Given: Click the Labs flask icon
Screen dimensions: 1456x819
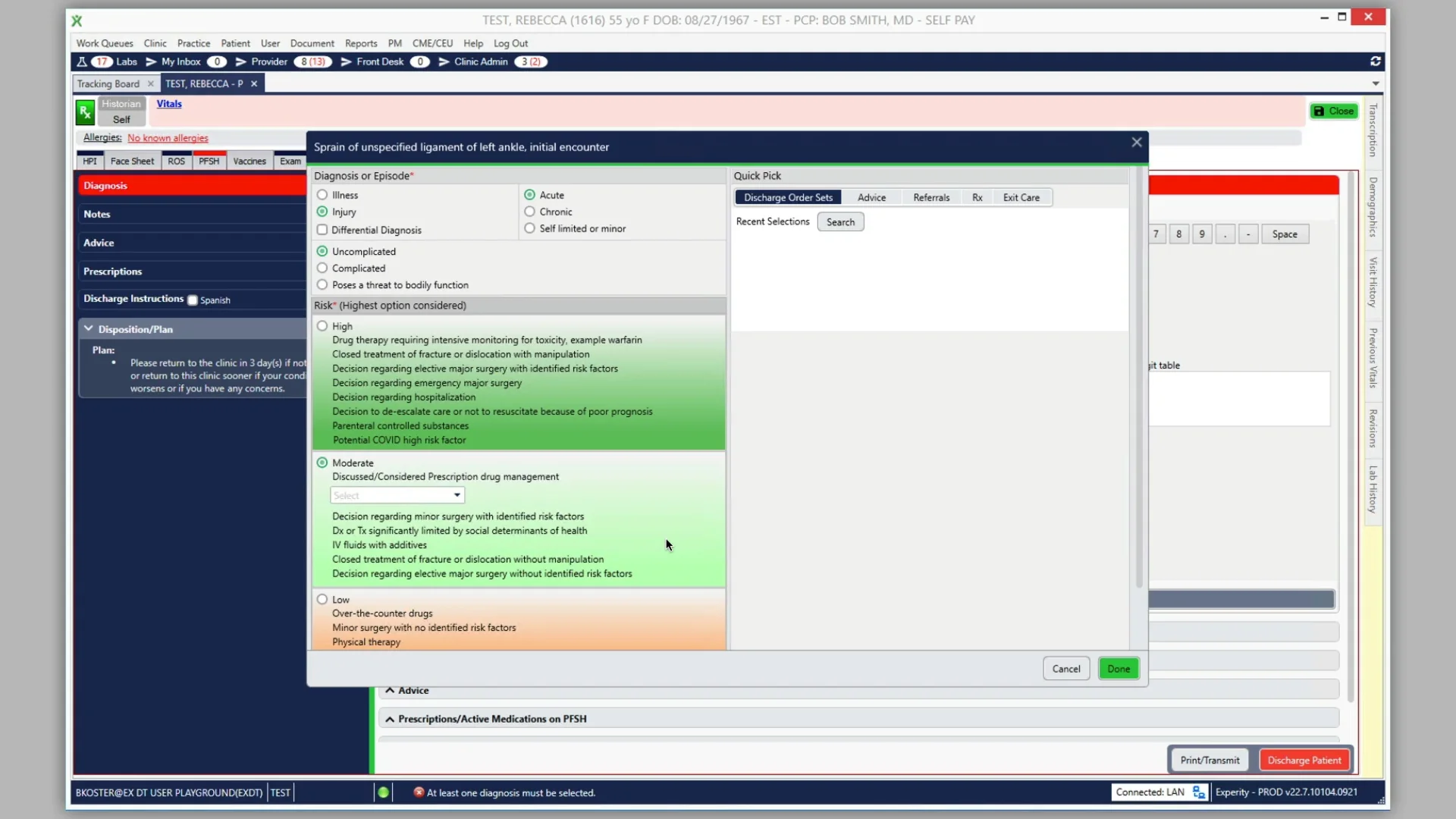Looking at the screenshot, I should point(82,61).
